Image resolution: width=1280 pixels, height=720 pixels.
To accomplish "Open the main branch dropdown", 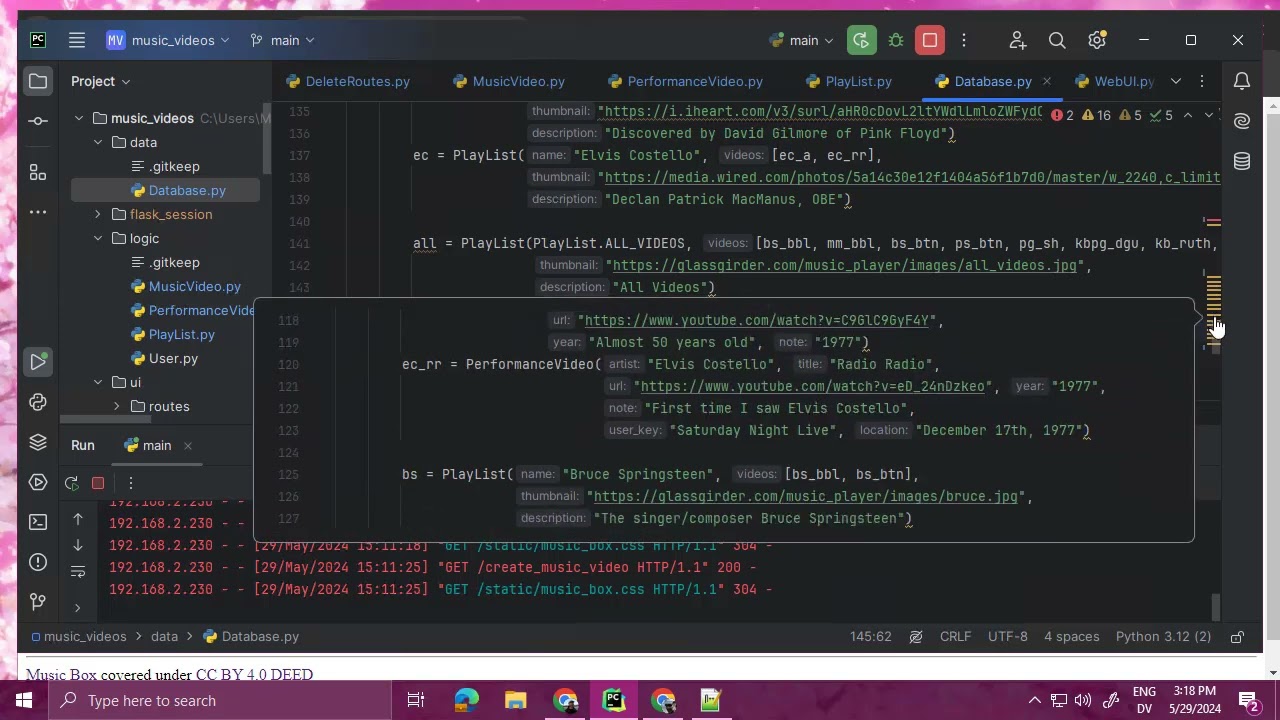I will pos(282,40).
